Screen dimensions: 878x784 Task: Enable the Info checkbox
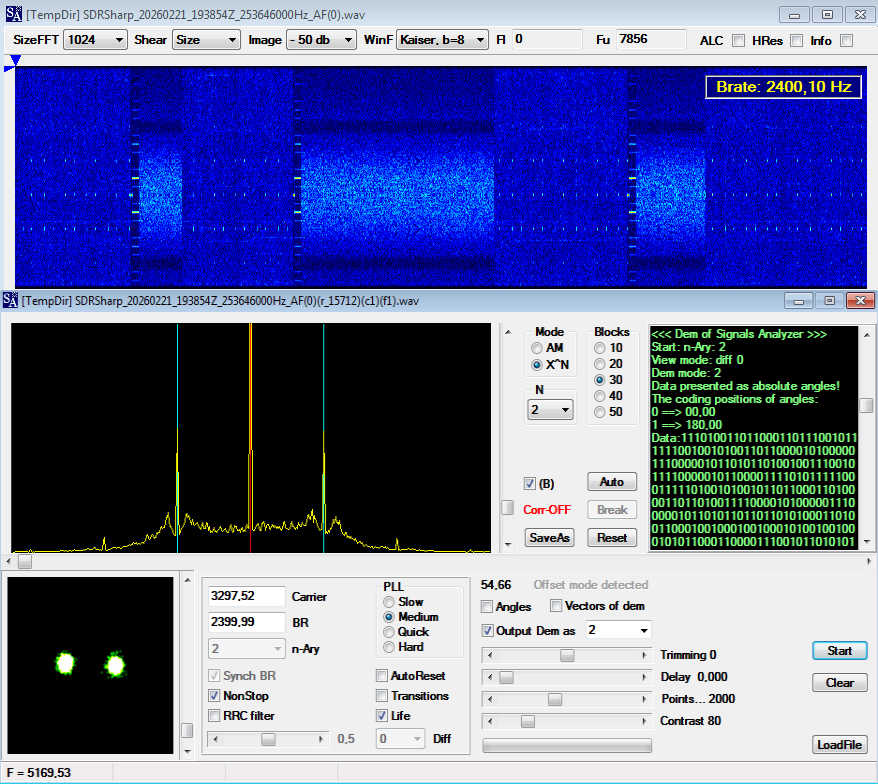coord(847,40)
